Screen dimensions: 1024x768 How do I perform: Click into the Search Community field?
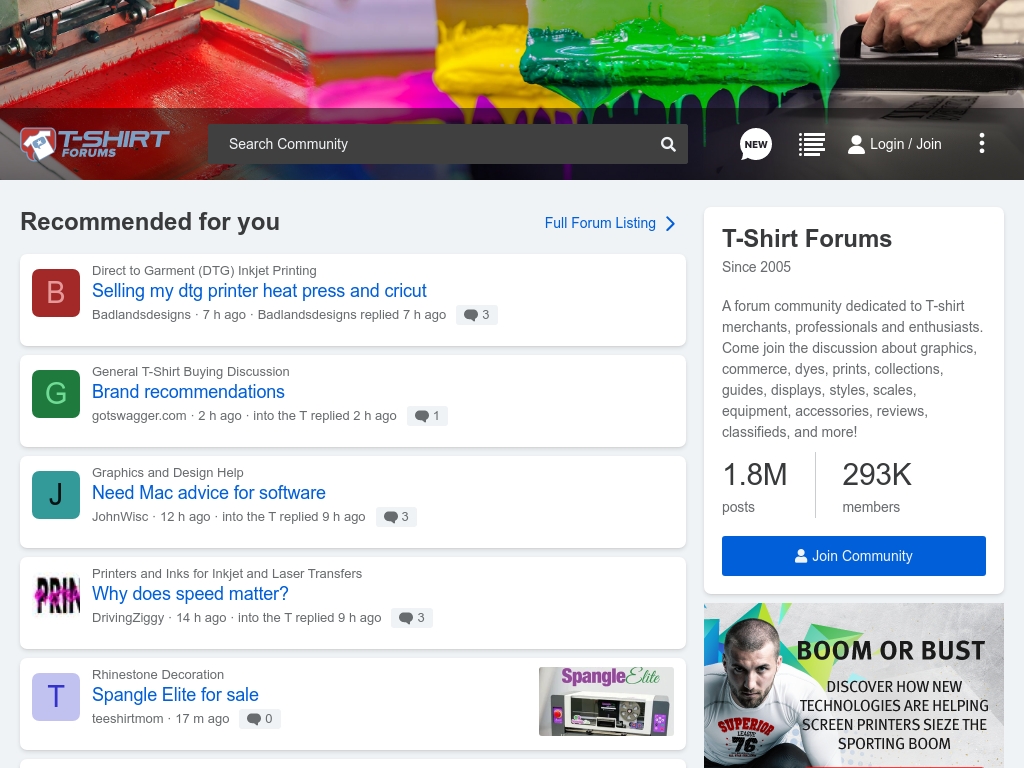coord(430,144)
